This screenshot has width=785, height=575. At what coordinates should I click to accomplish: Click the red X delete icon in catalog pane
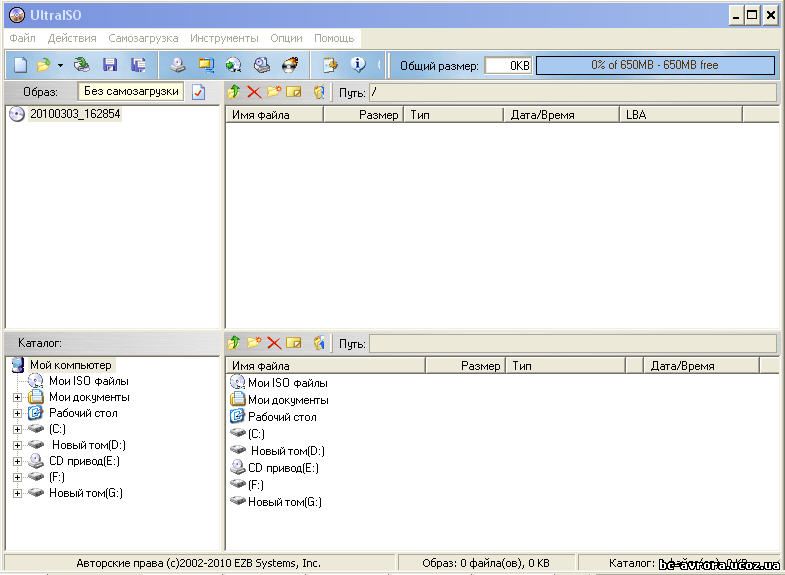(x=274, y=343)
